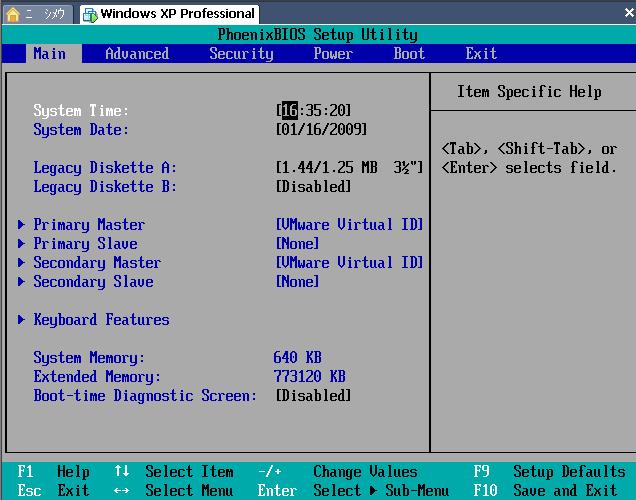Select the highlighted hour field 16

(x=290, y=110)
